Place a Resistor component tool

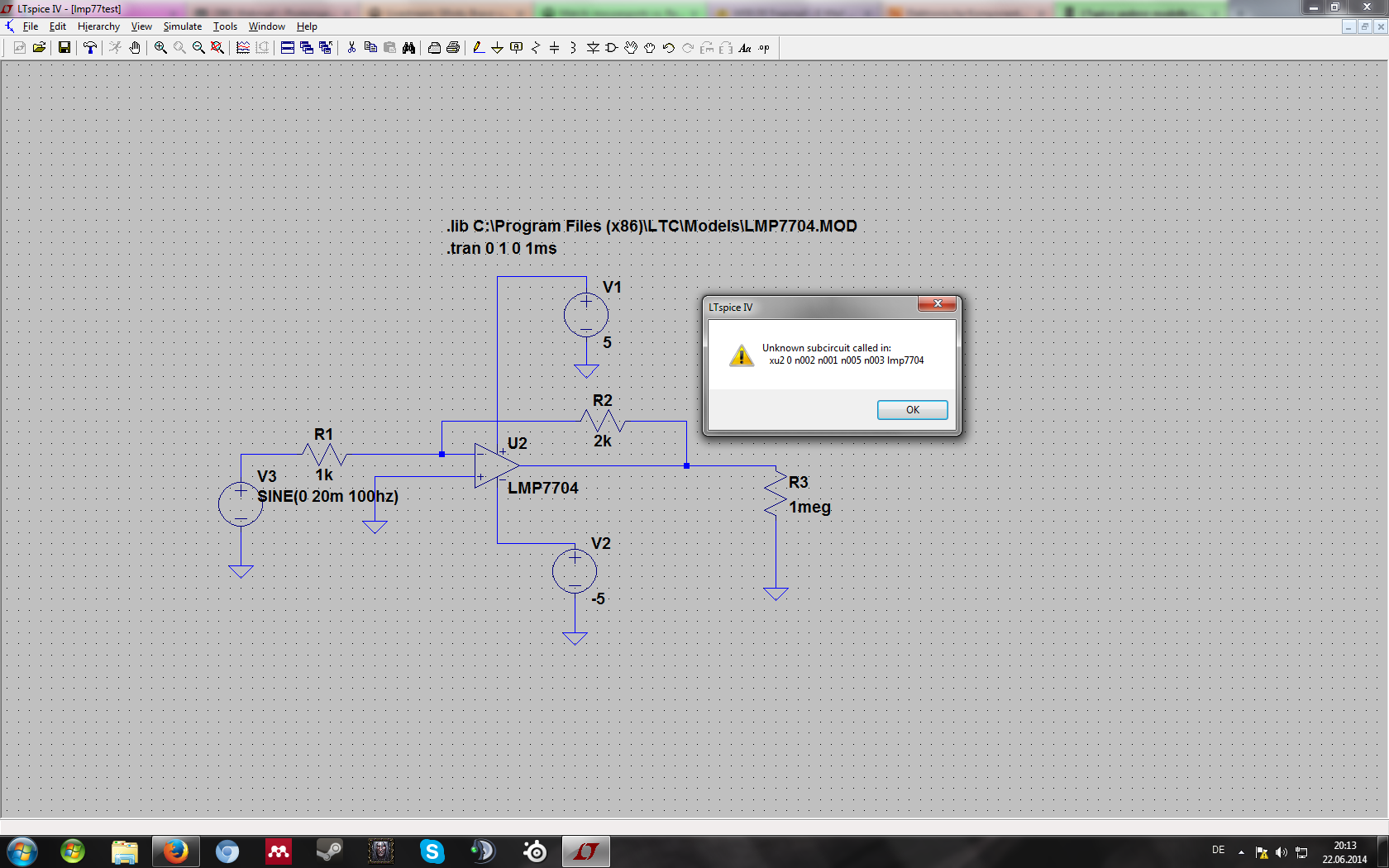[536, 48]
